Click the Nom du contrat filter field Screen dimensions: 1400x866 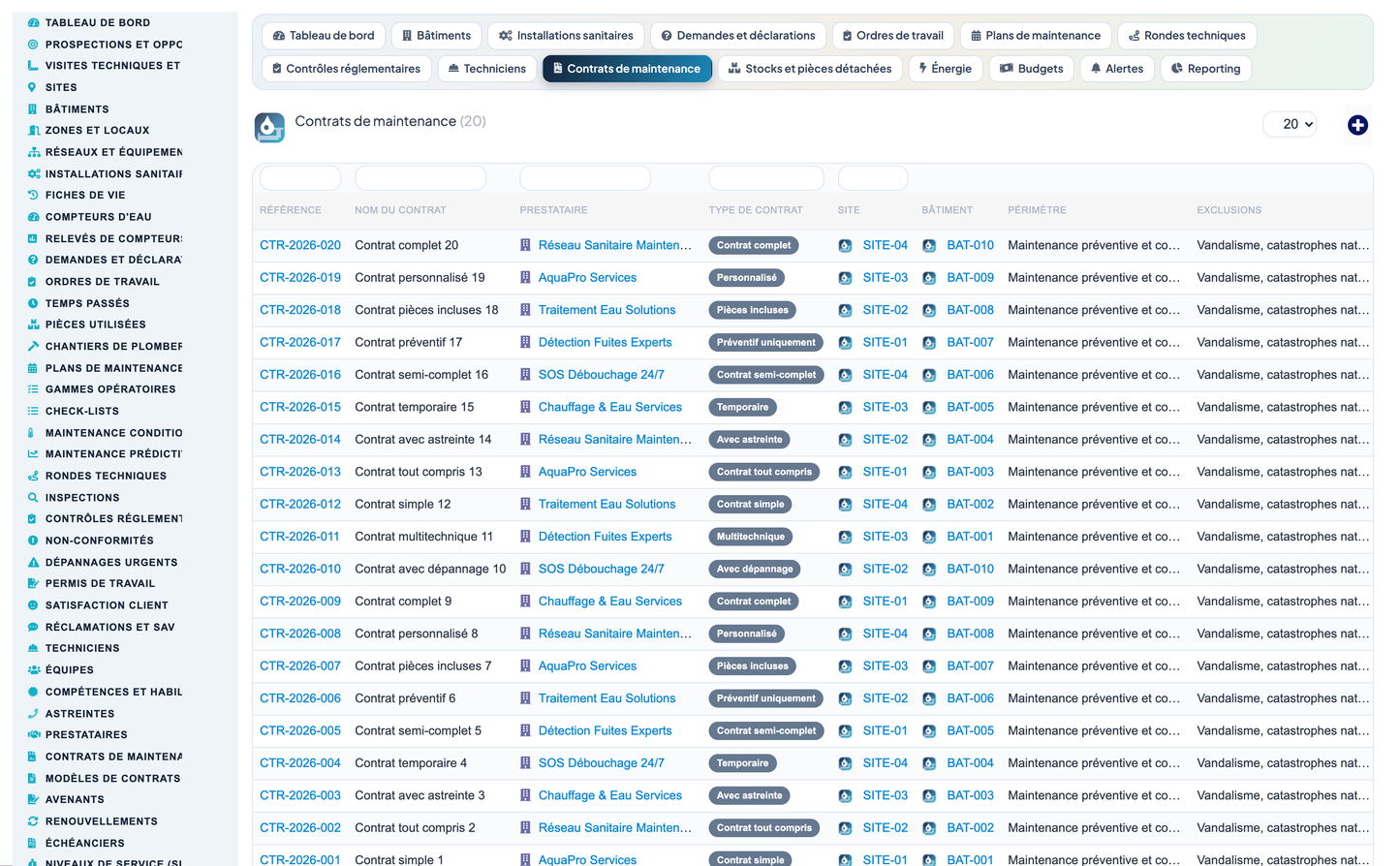[x=420, y=178]
